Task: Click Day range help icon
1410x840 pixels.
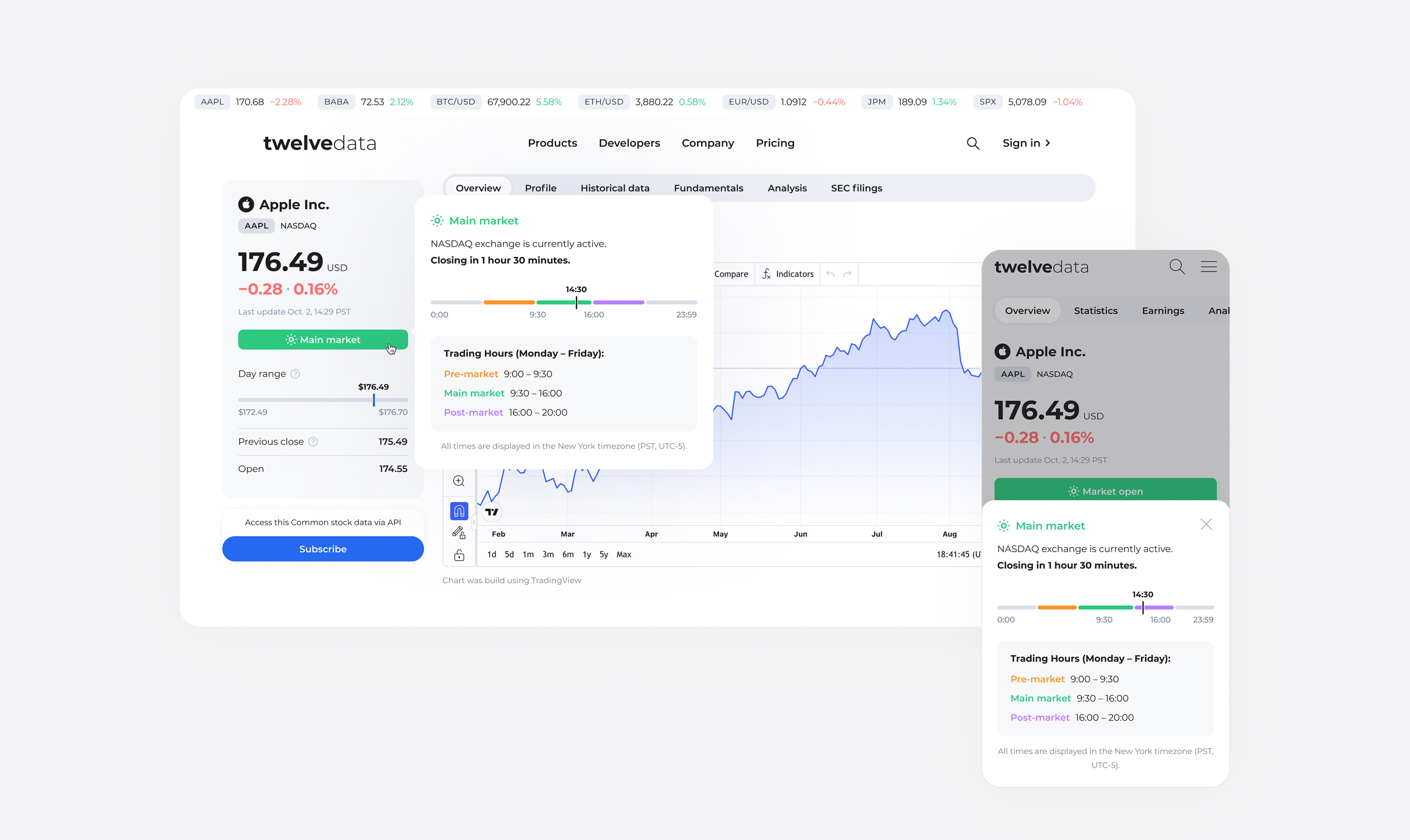Action: (295, 374)
